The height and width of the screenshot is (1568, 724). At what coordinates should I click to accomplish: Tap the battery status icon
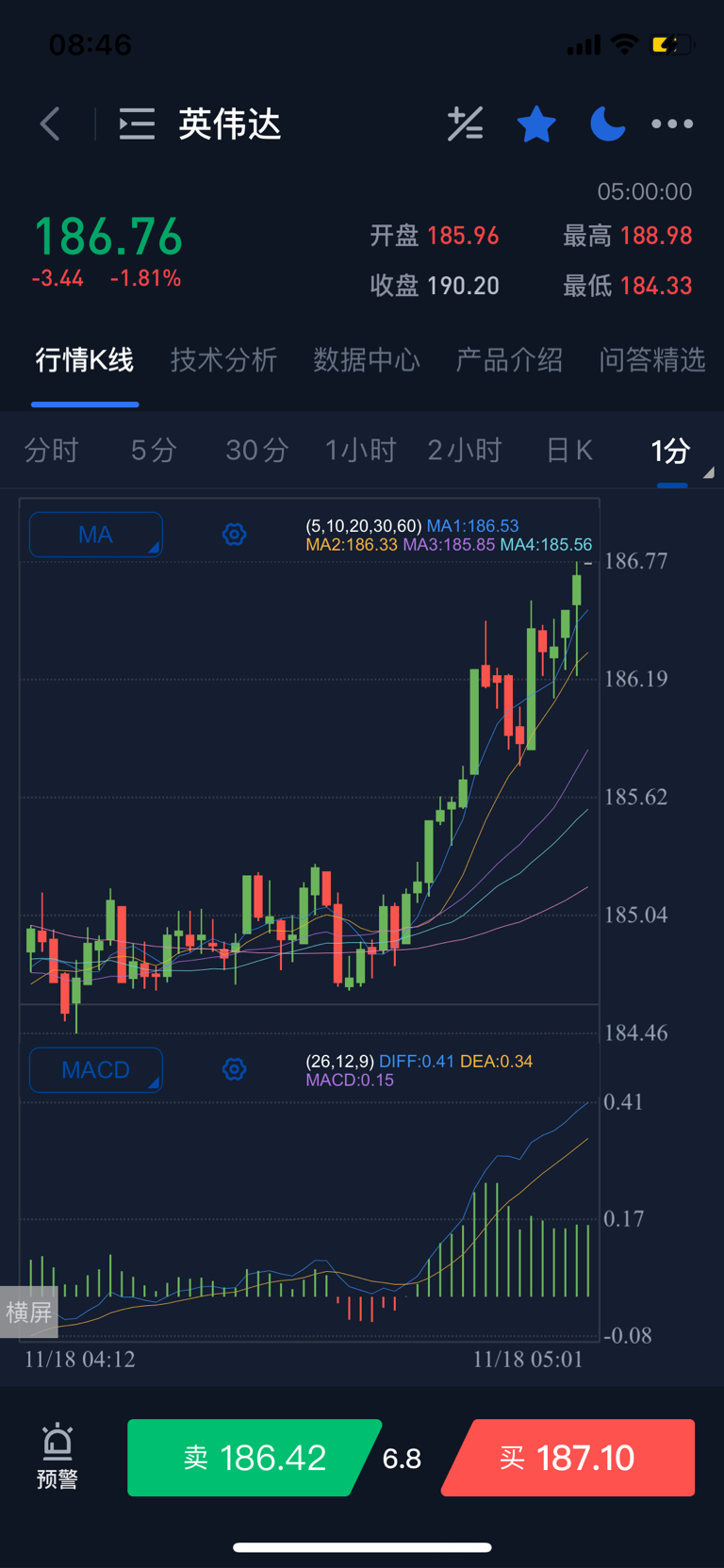(672, 44)
